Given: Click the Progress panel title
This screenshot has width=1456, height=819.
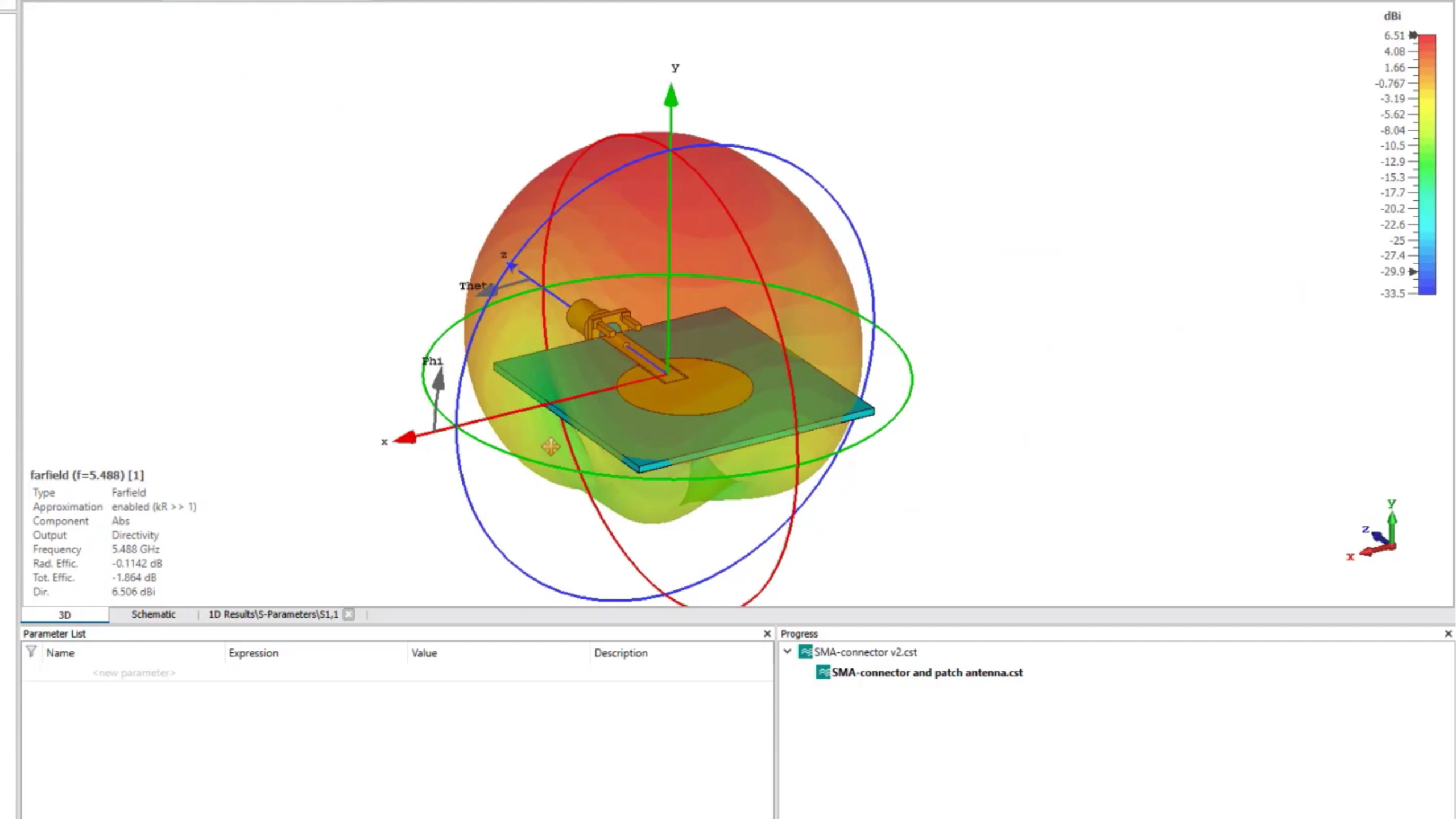Looking at the screenshot, I should [x=799, y=634].
